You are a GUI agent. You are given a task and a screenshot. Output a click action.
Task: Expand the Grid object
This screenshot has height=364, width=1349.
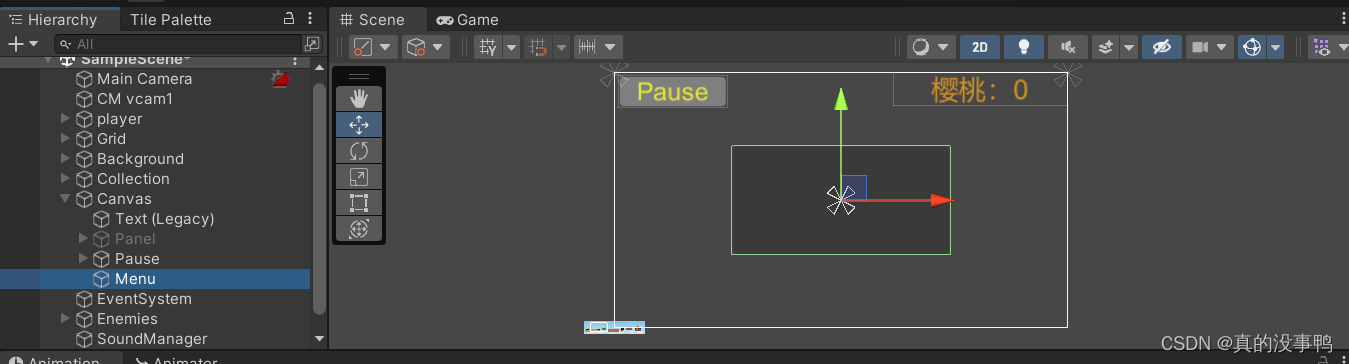(x=65, y=138)
